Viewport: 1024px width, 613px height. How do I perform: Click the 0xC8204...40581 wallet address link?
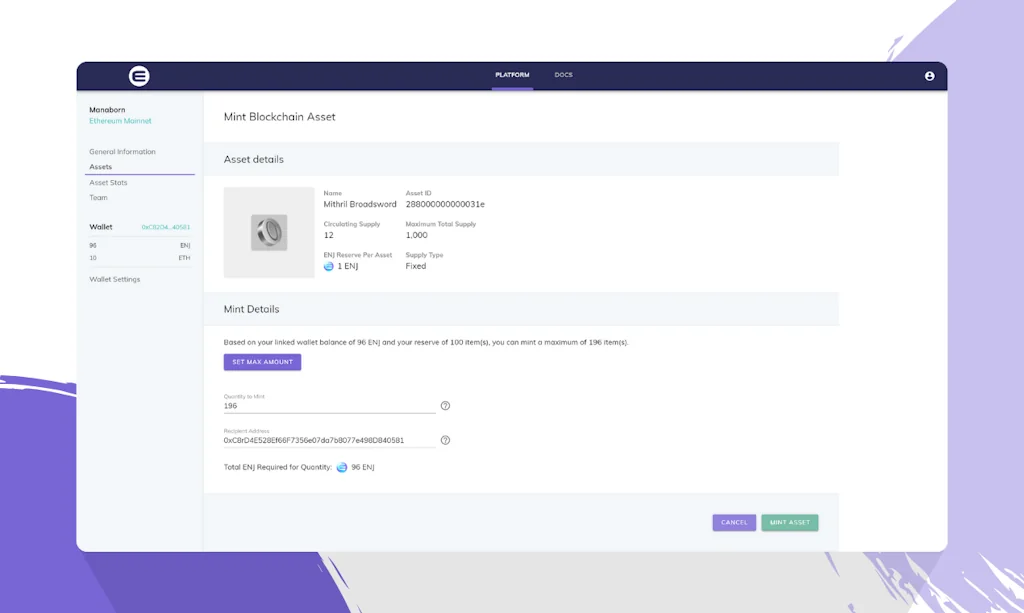(x=167, y=226)
